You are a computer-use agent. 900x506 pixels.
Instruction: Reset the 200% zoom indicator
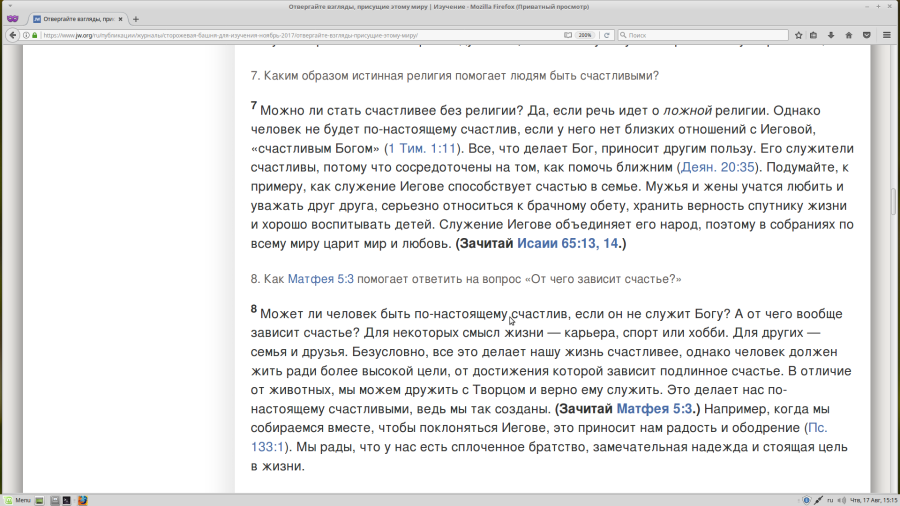point(585,35)
